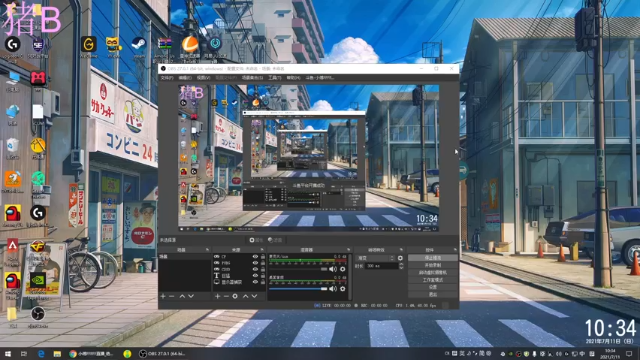Open the 编辑(E) menu
The image size is (640, 360).
click(x=185, y=78)
